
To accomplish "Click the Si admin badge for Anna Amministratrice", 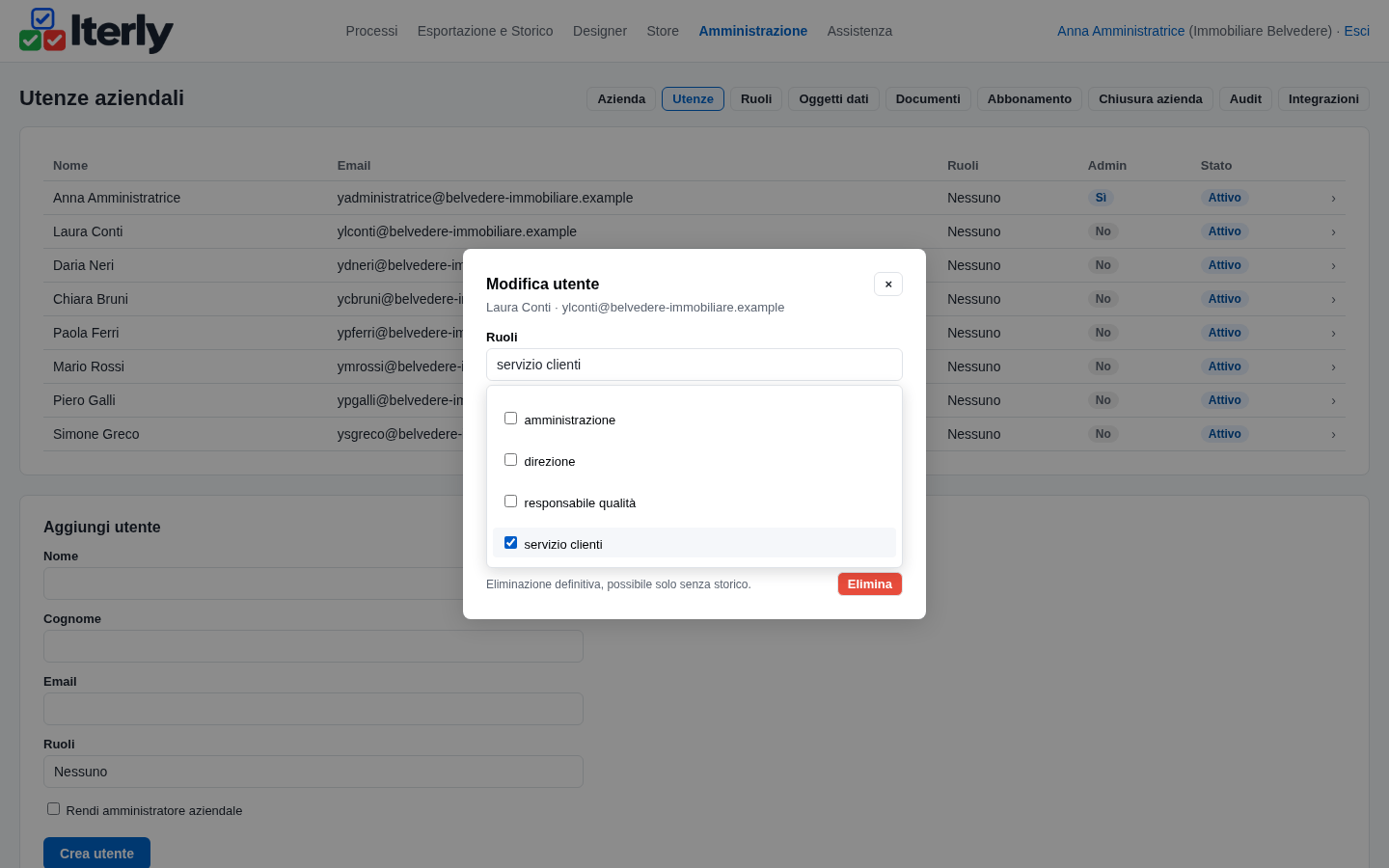I will click(x=1101, y=198).
